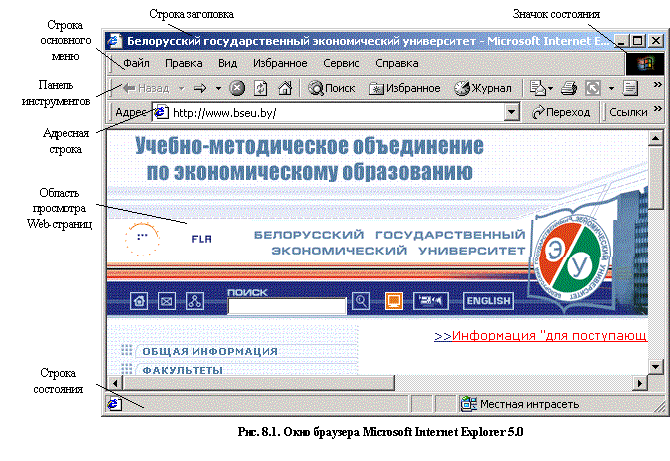Click the Edit page toolbar icon
The height and width of the screenshot is (461, 670).
[x=630, y=88]
